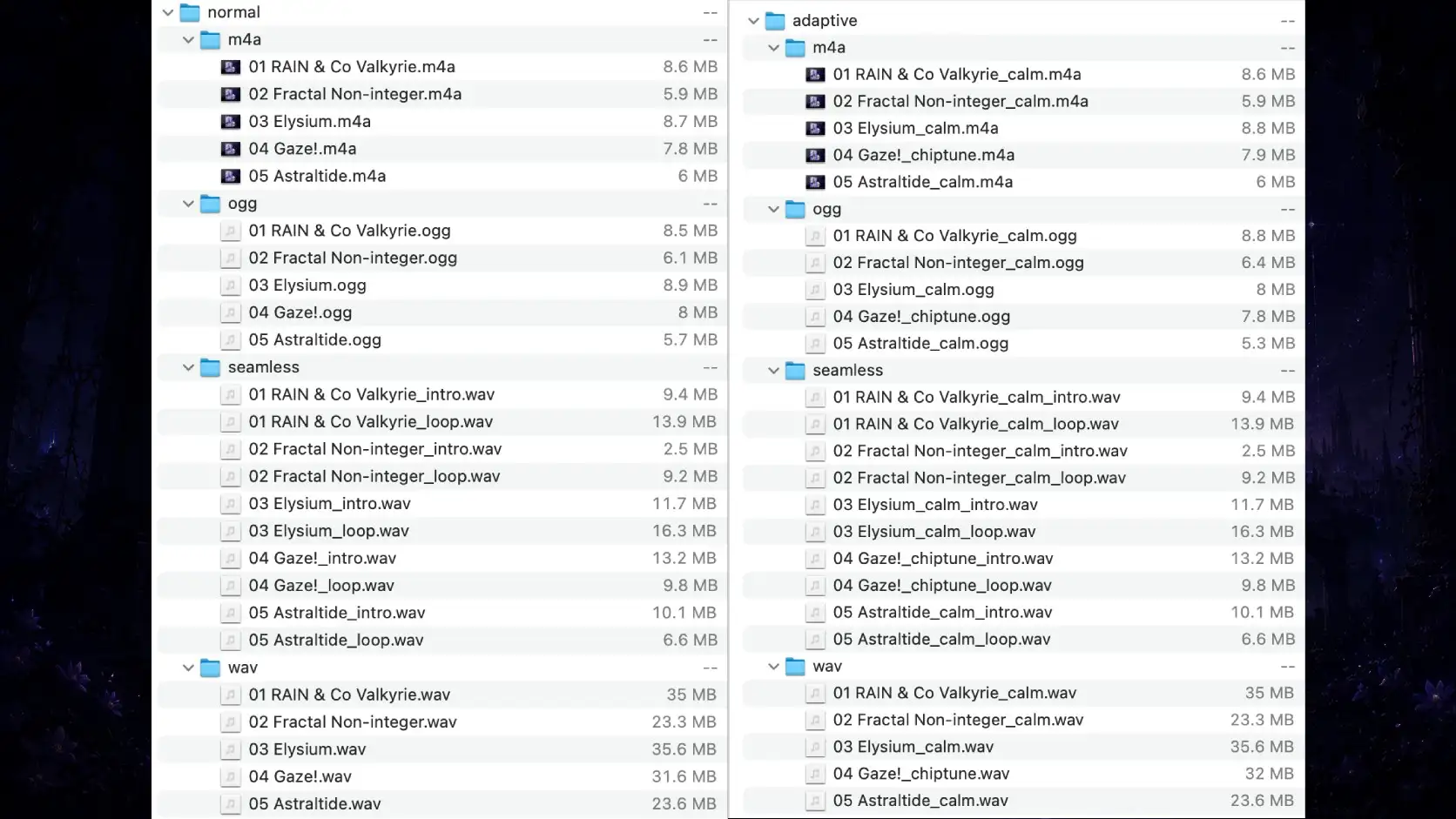Collapse seamless folder chevron under adaptive
Image resolution: width=1456 pixels, height=819 pixels.
click(x=773, y=371)
